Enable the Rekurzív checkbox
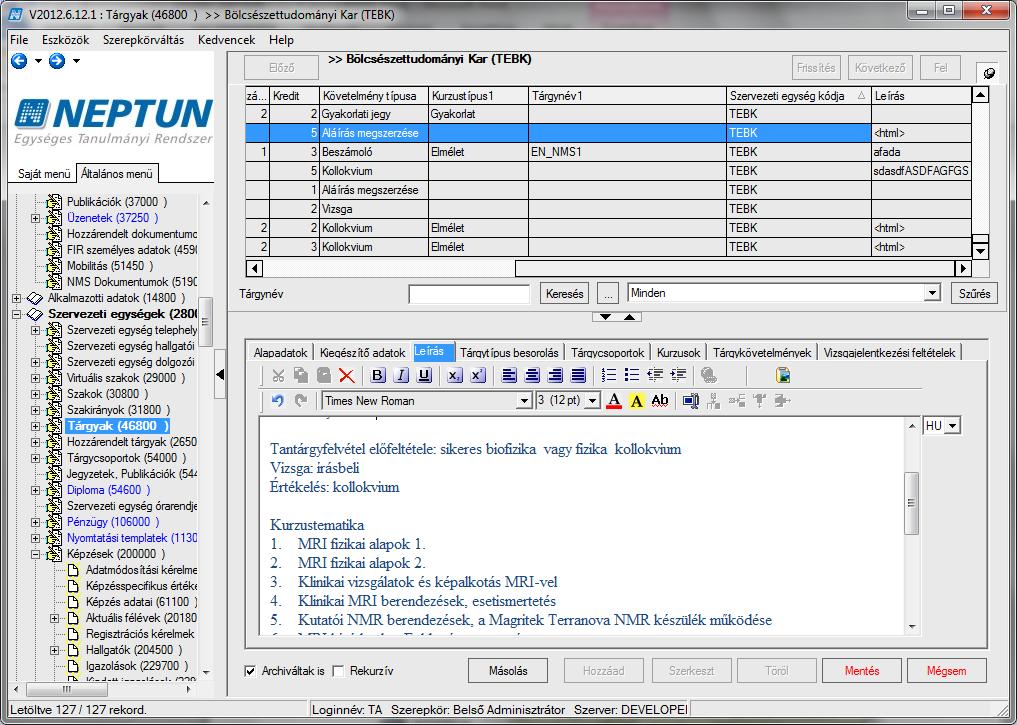Screen dimensions: 1017x725 (338, 671)
